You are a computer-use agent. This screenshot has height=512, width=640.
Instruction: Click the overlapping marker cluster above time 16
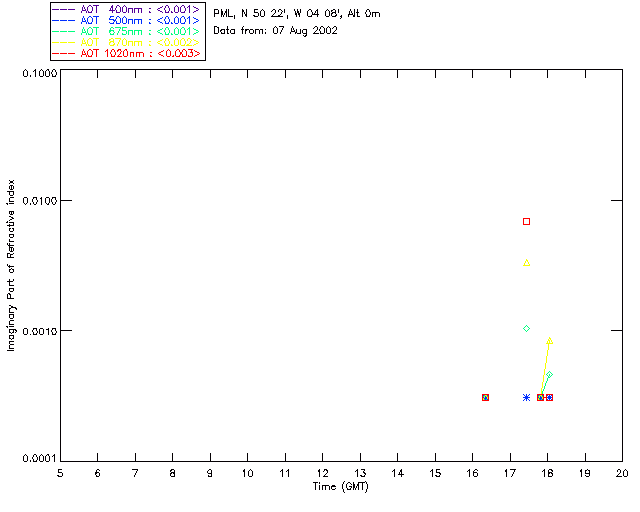point(485,397)
